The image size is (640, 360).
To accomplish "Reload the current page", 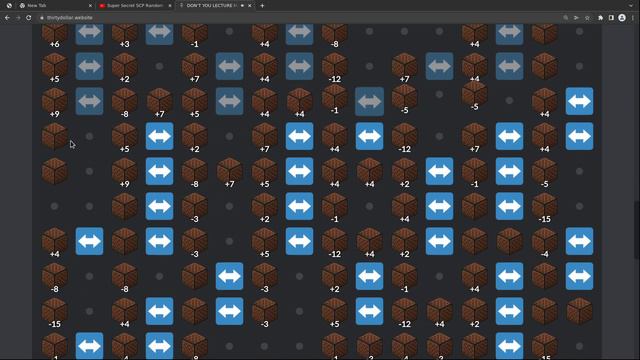I will point(29,18).
